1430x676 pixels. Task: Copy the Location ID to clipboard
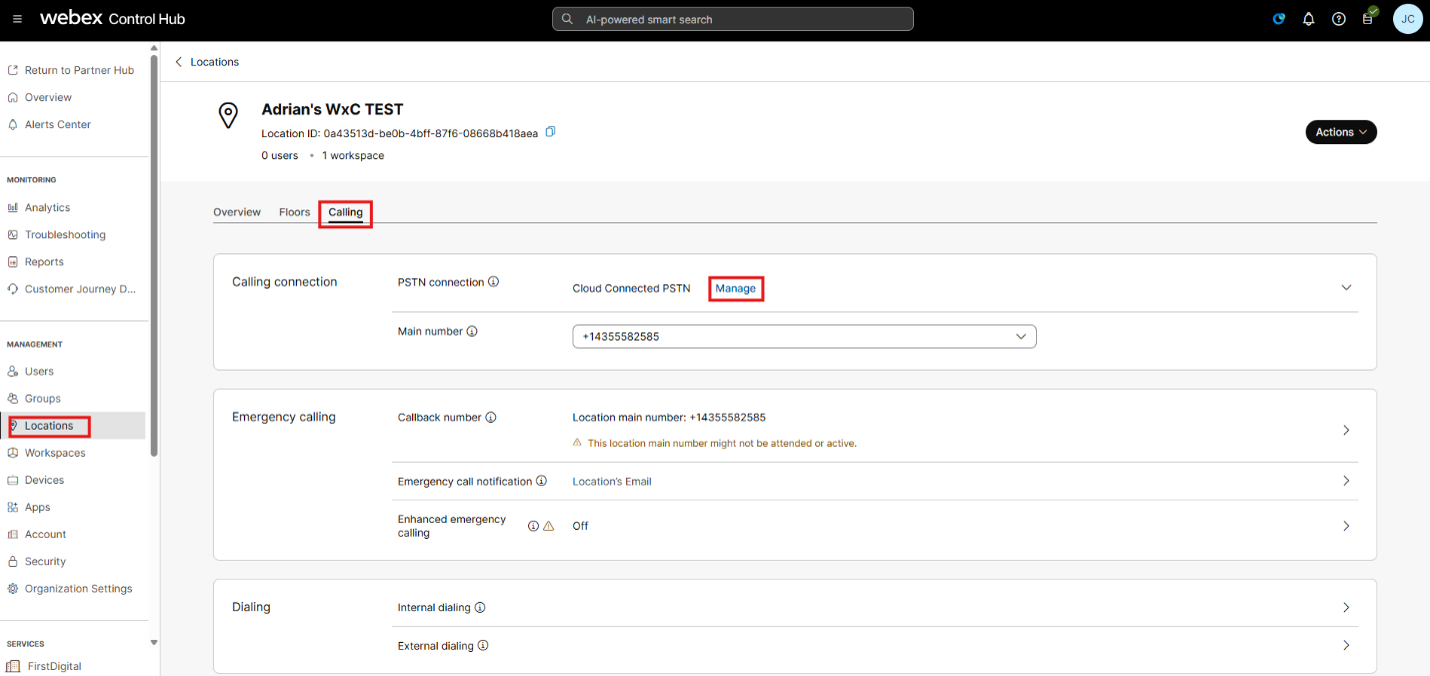pyautogui.click(x=550, y=132)
